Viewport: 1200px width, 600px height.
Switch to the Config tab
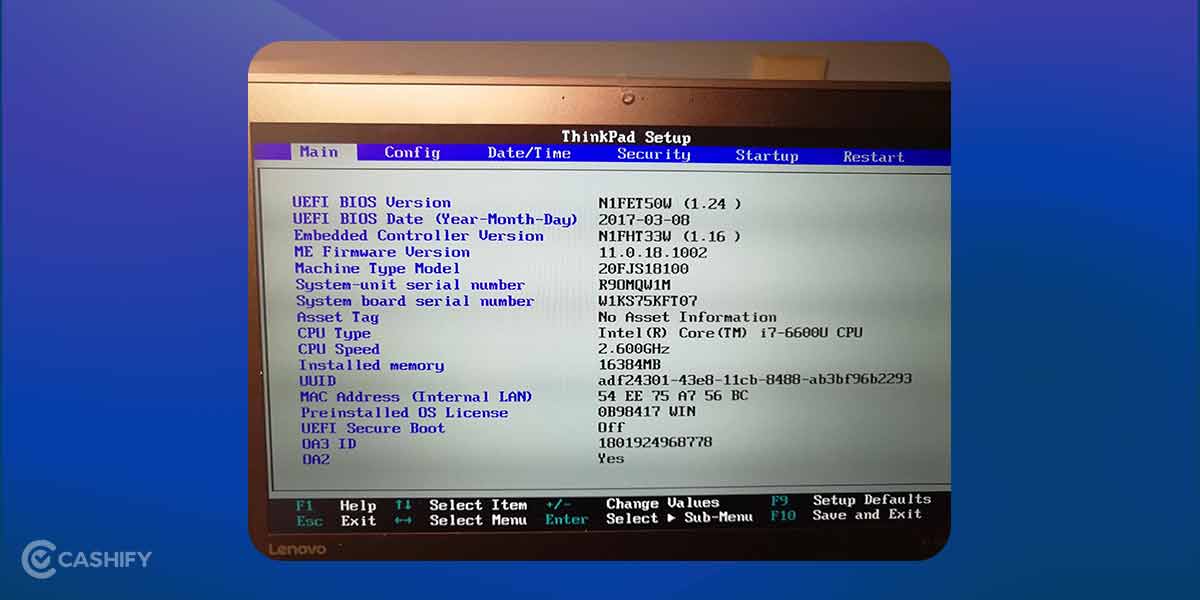(411, 151)
